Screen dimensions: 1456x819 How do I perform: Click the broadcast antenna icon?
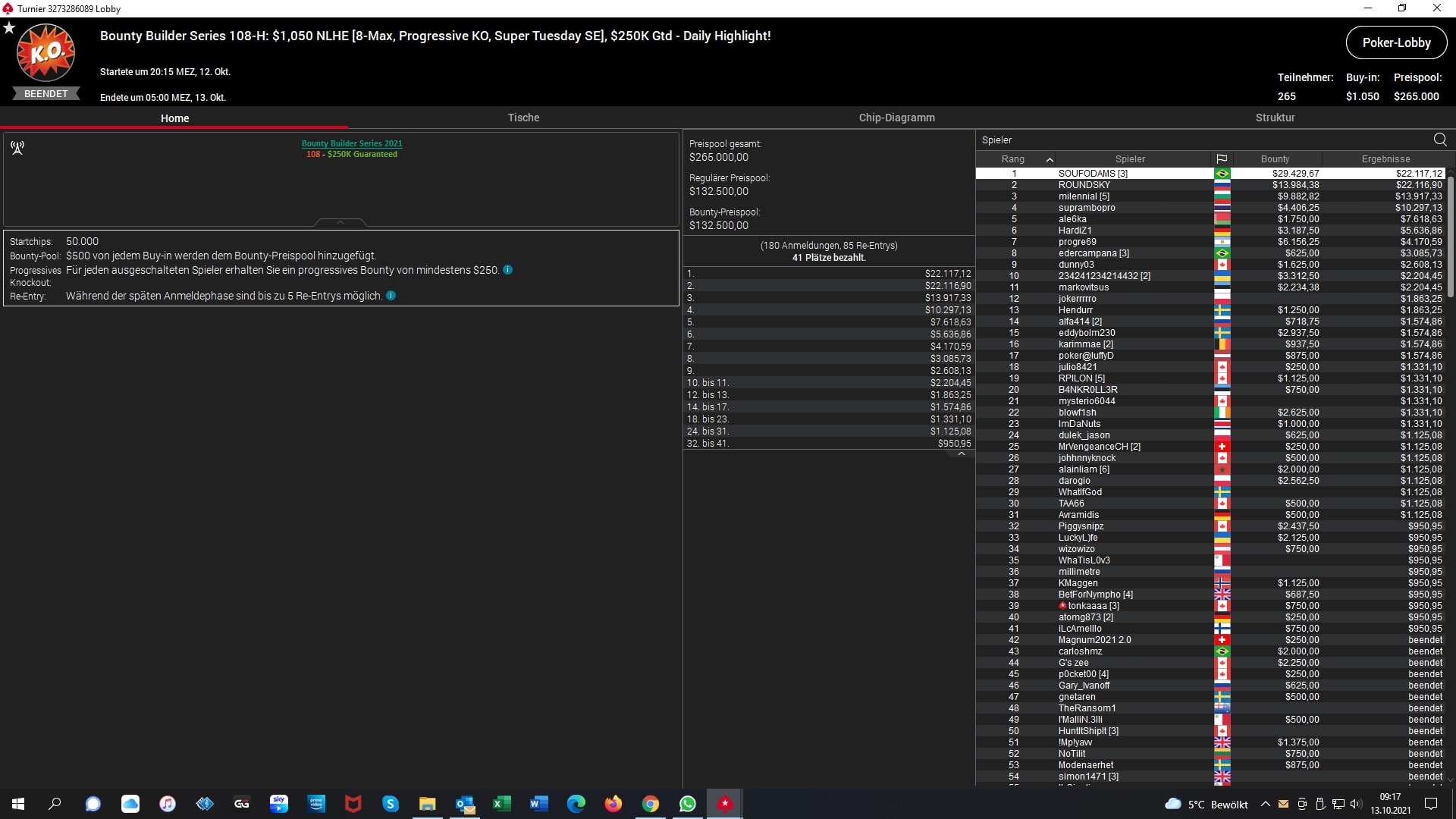(17, 147)
